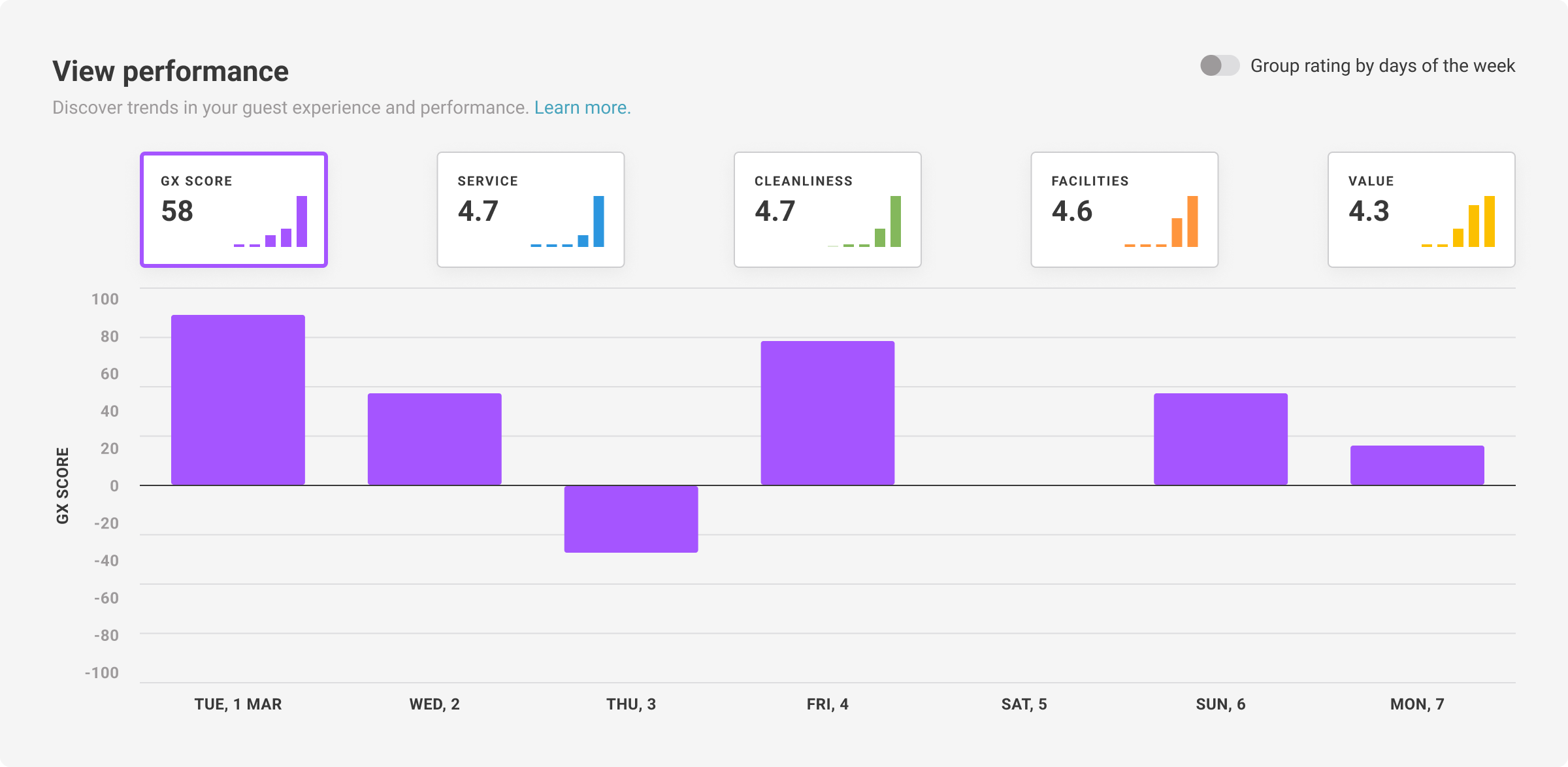Select the Cleanliness 4.7 rating card
Image resolution: width=1568 pixels, height=767 pixels.
[828, 209]
